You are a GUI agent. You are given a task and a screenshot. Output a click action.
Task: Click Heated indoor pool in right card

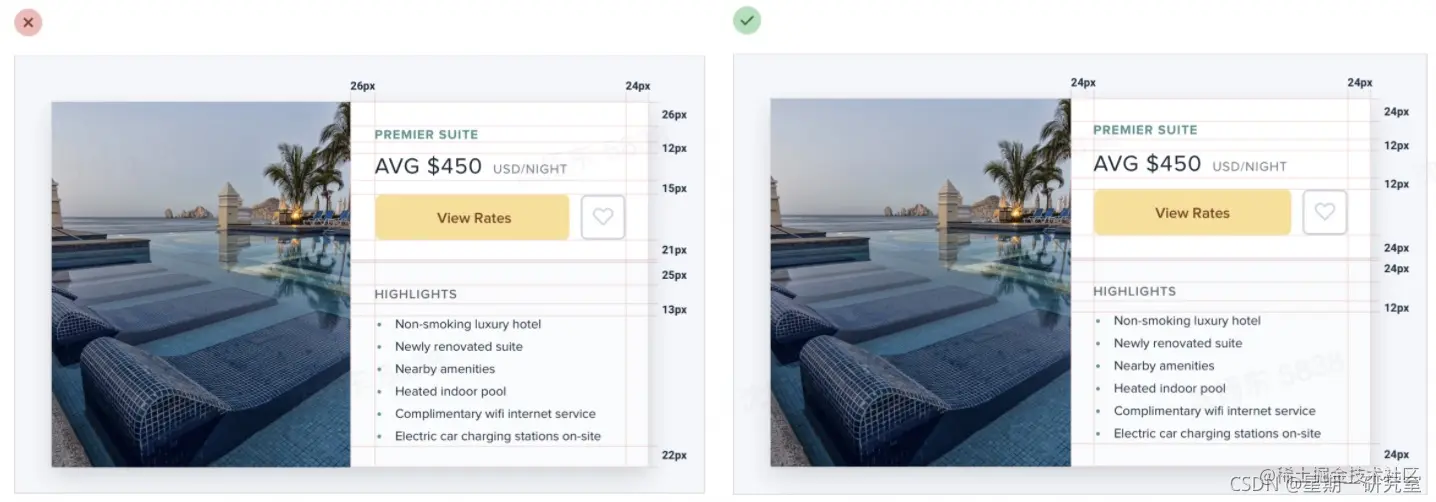[x=1169, y=388]
